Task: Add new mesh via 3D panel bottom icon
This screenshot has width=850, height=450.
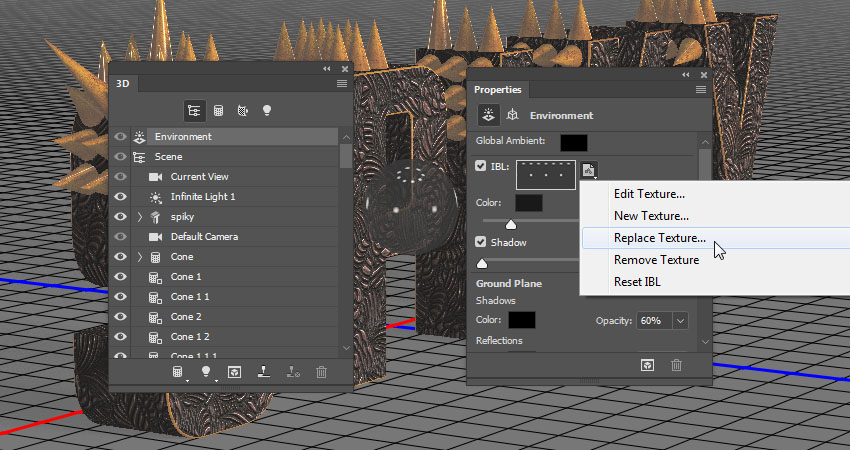Action: click(x=178, y=372)
